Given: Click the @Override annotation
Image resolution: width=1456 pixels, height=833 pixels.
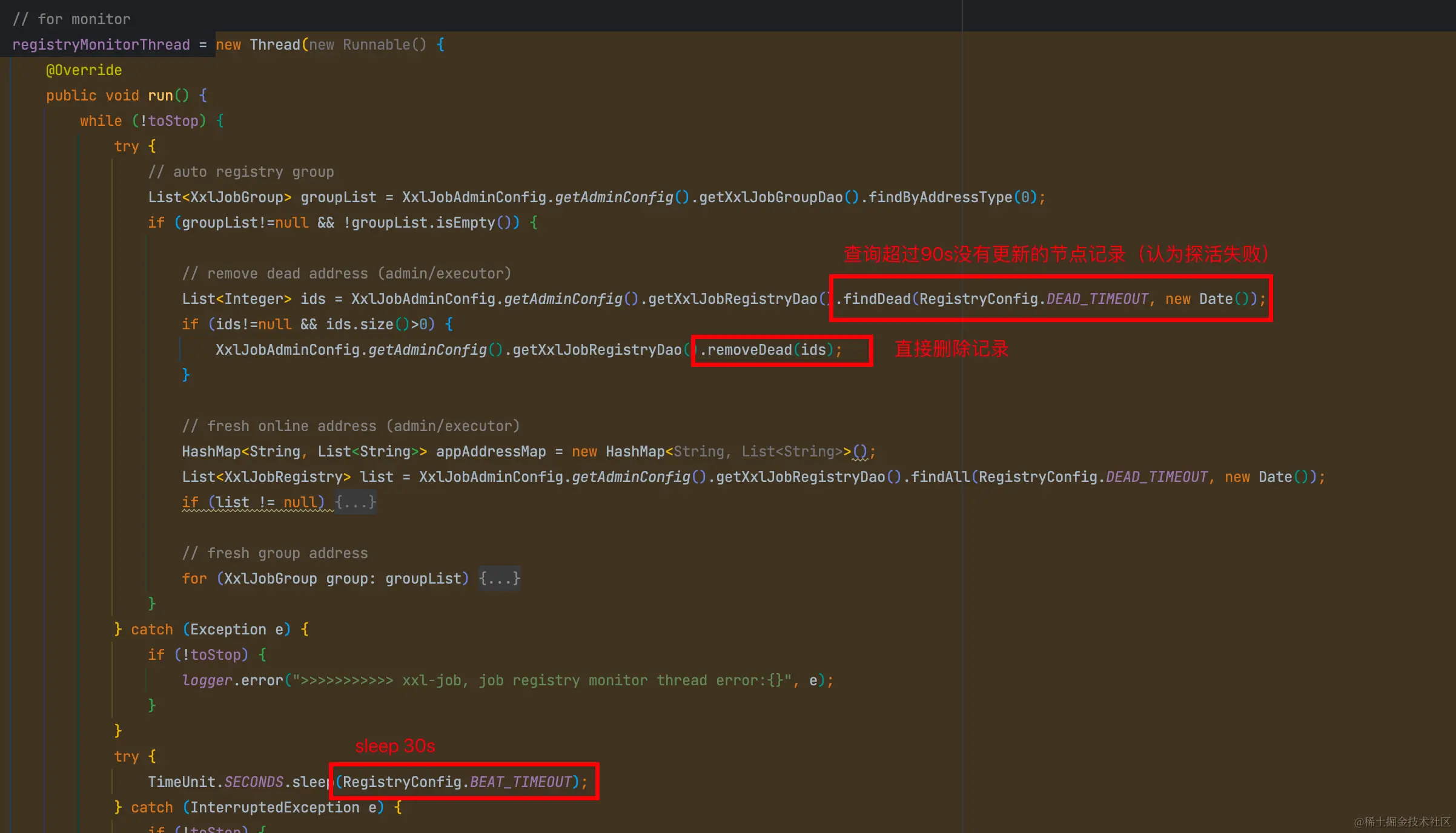Looking at the screenshot, I should click(x=84, y=70).
